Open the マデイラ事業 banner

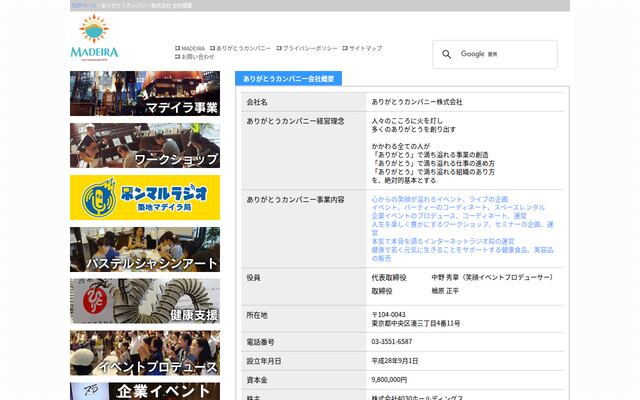145,93
